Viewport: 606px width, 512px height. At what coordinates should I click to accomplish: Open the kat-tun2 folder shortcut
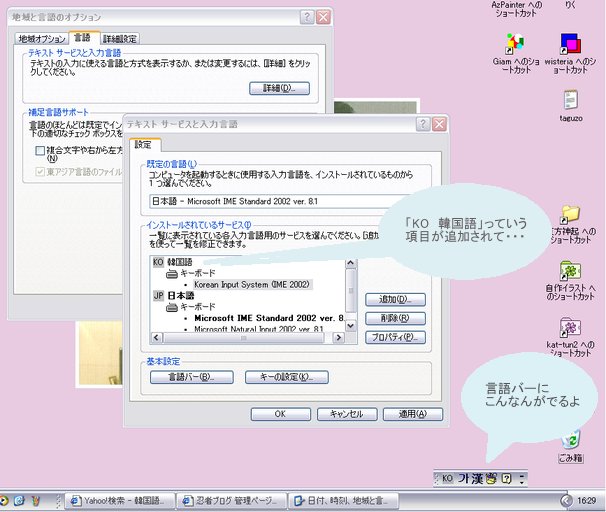pos(570,328)
